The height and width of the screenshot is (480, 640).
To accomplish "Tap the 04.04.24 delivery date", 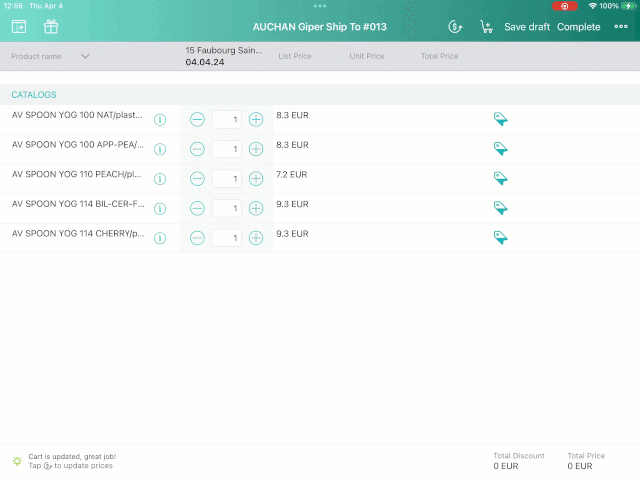I will [205, 62].
